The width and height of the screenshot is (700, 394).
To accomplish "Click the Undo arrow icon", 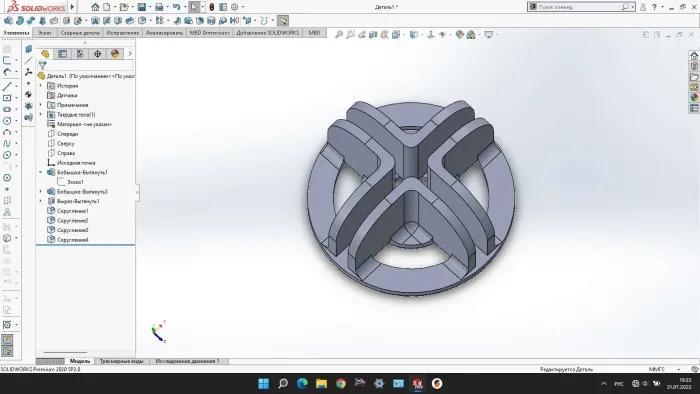I will coord(176,7).
